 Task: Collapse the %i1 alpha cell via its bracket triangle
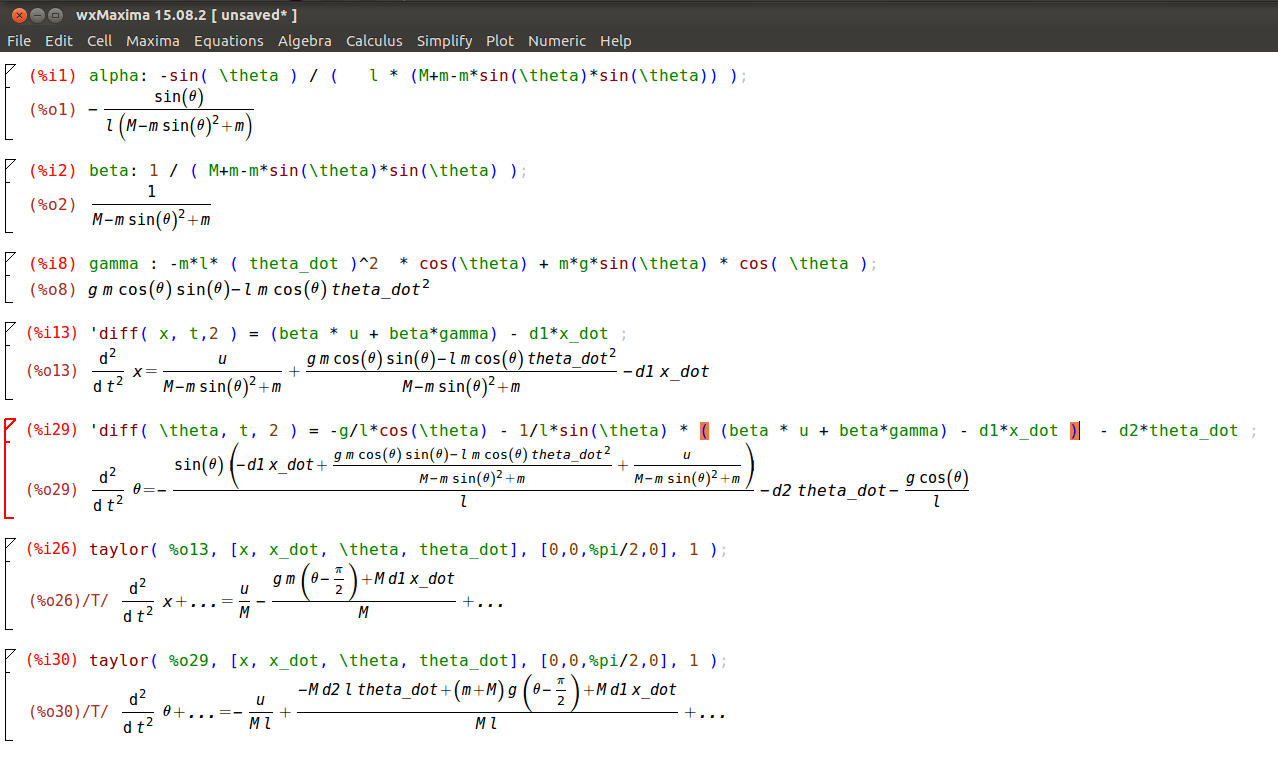click(x=10, y=69)
